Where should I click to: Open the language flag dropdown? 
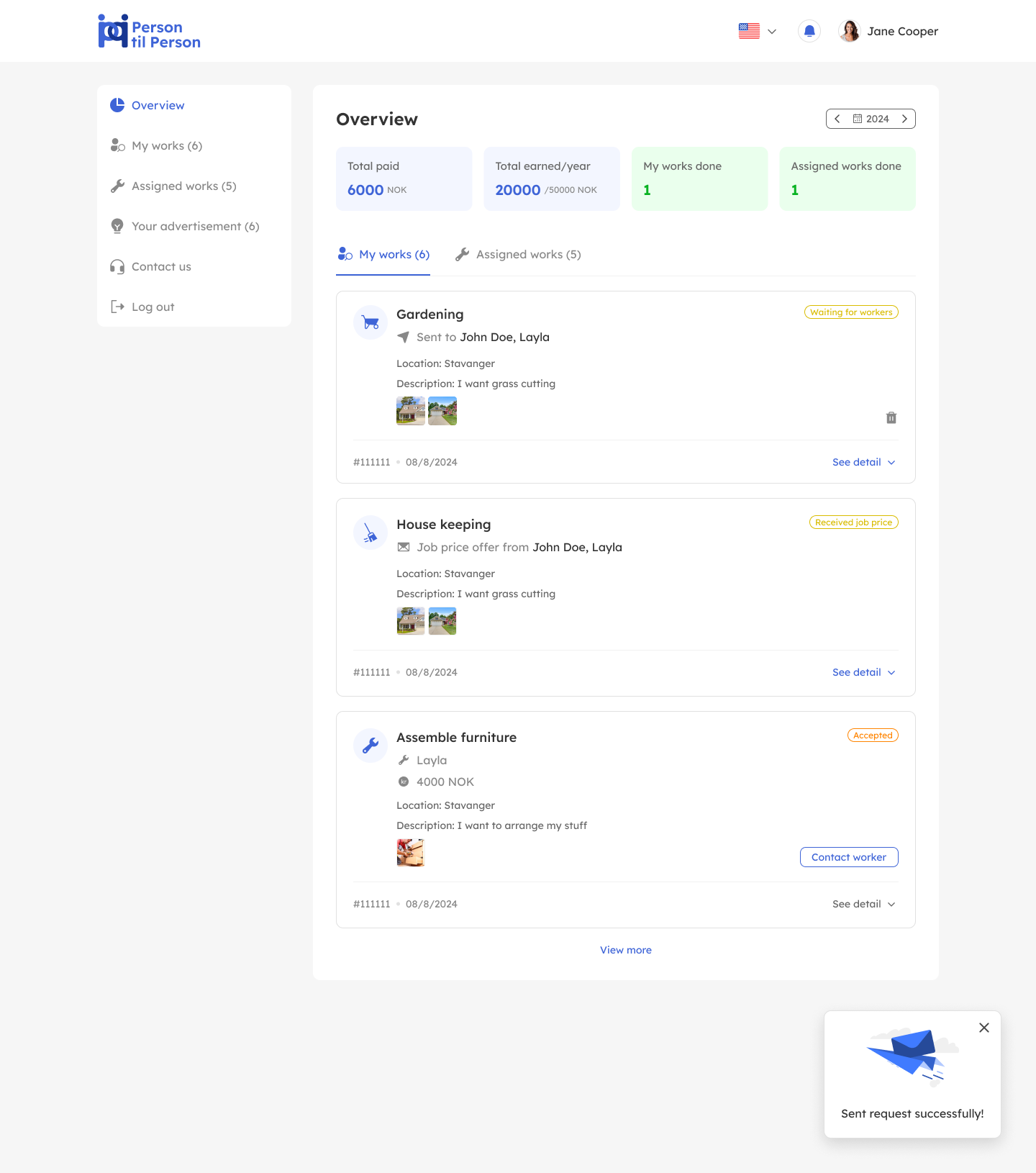click(758, 31)
